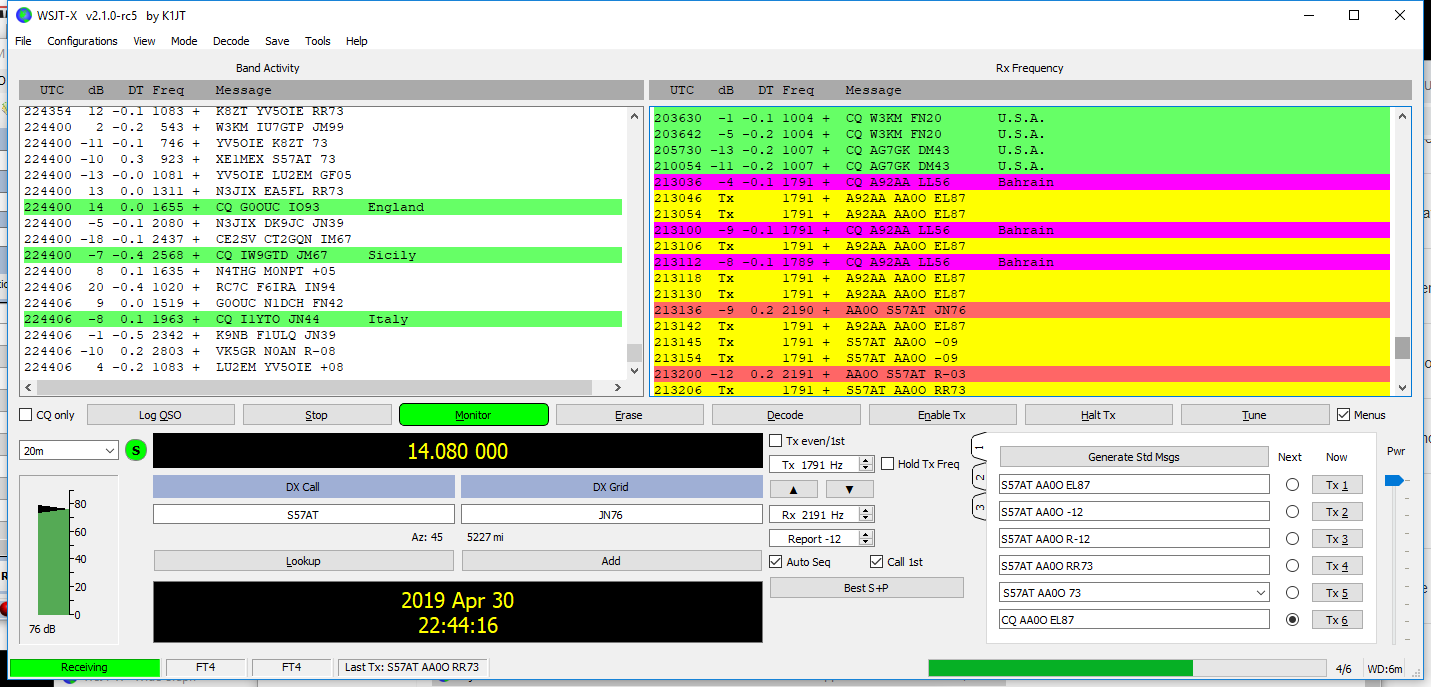Screen dimensions: 1431x687
Task: Click the Tune button
Action: click(x=1254, y=415)
